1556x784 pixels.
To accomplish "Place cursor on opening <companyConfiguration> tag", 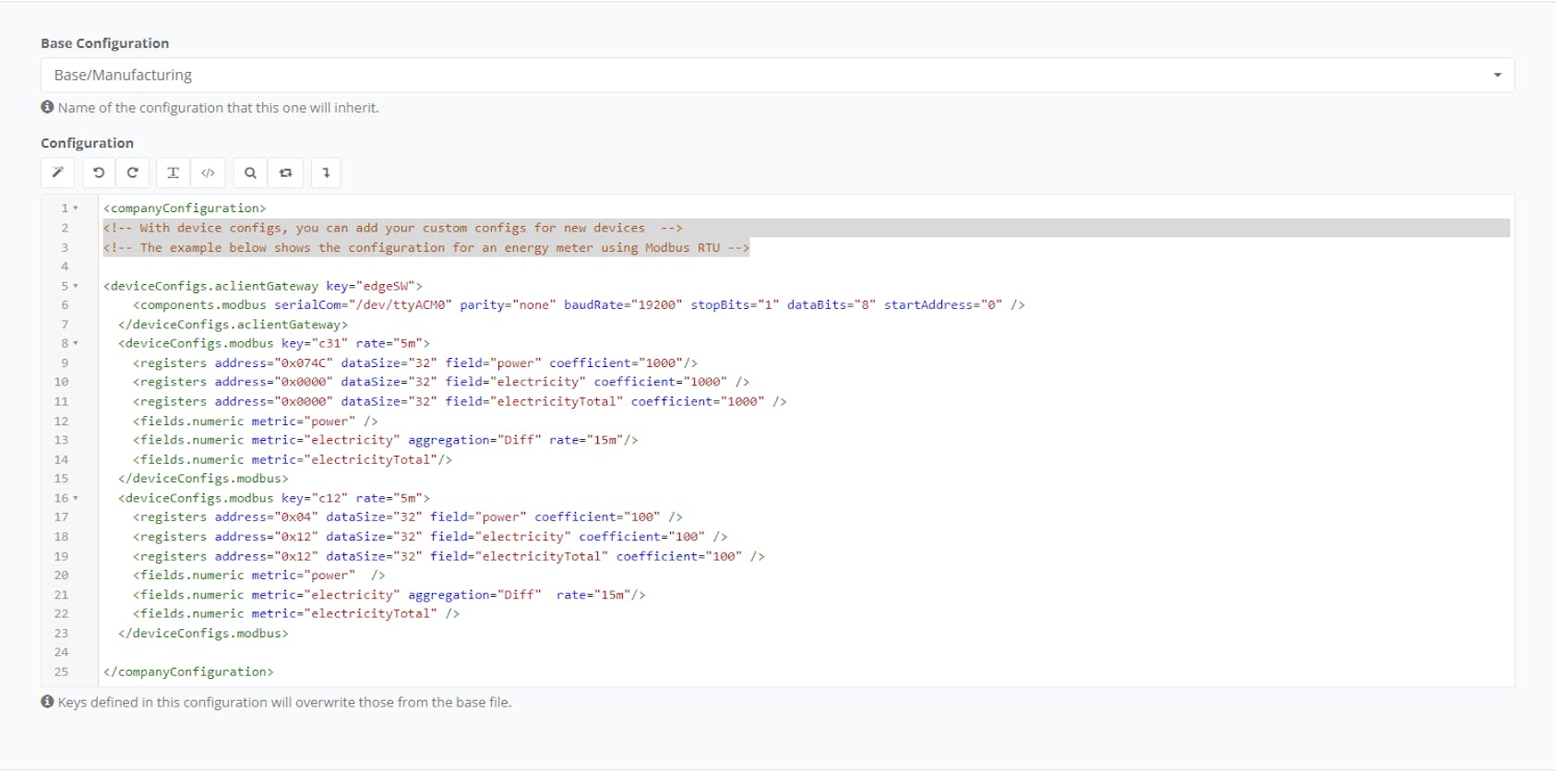I will 185,208.
